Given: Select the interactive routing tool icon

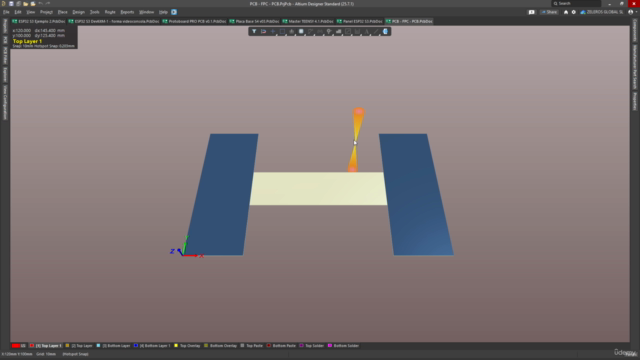Looking at the screenshot, I should pyautogui.click(x=310, y=31).
